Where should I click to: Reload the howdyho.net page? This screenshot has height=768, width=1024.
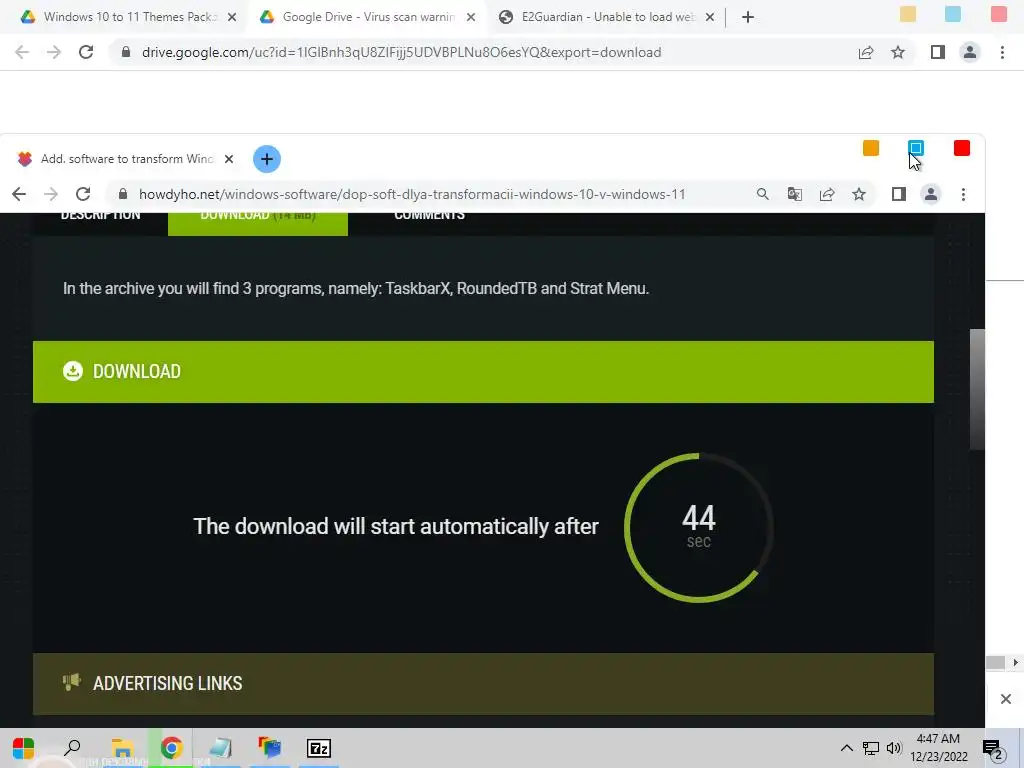(83, 194)
